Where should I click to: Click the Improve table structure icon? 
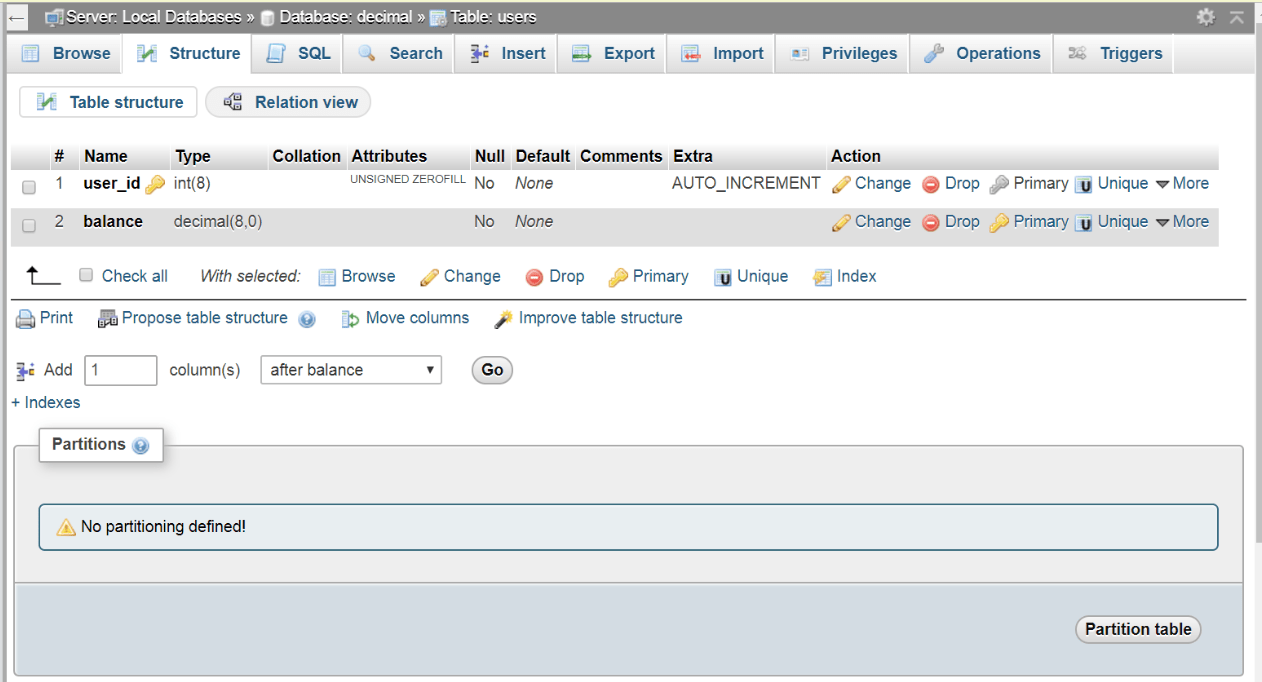pos(503,318)
